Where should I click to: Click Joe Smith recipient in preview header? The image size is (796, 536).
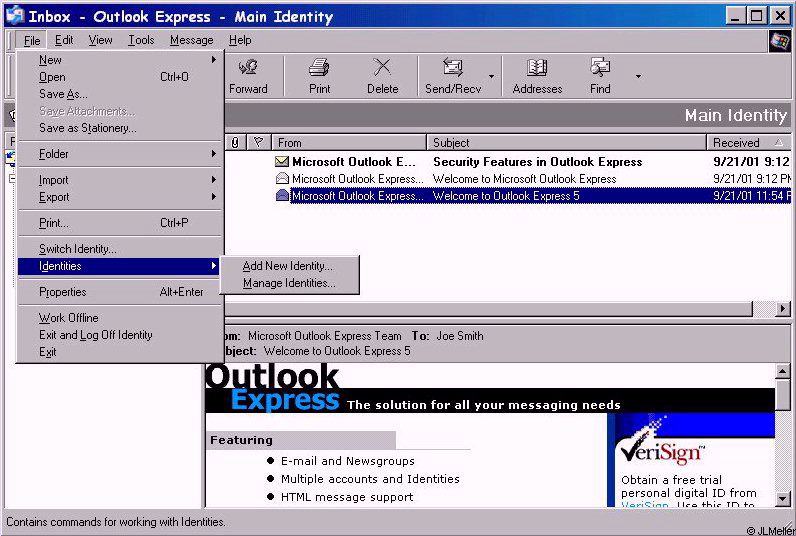460,336
